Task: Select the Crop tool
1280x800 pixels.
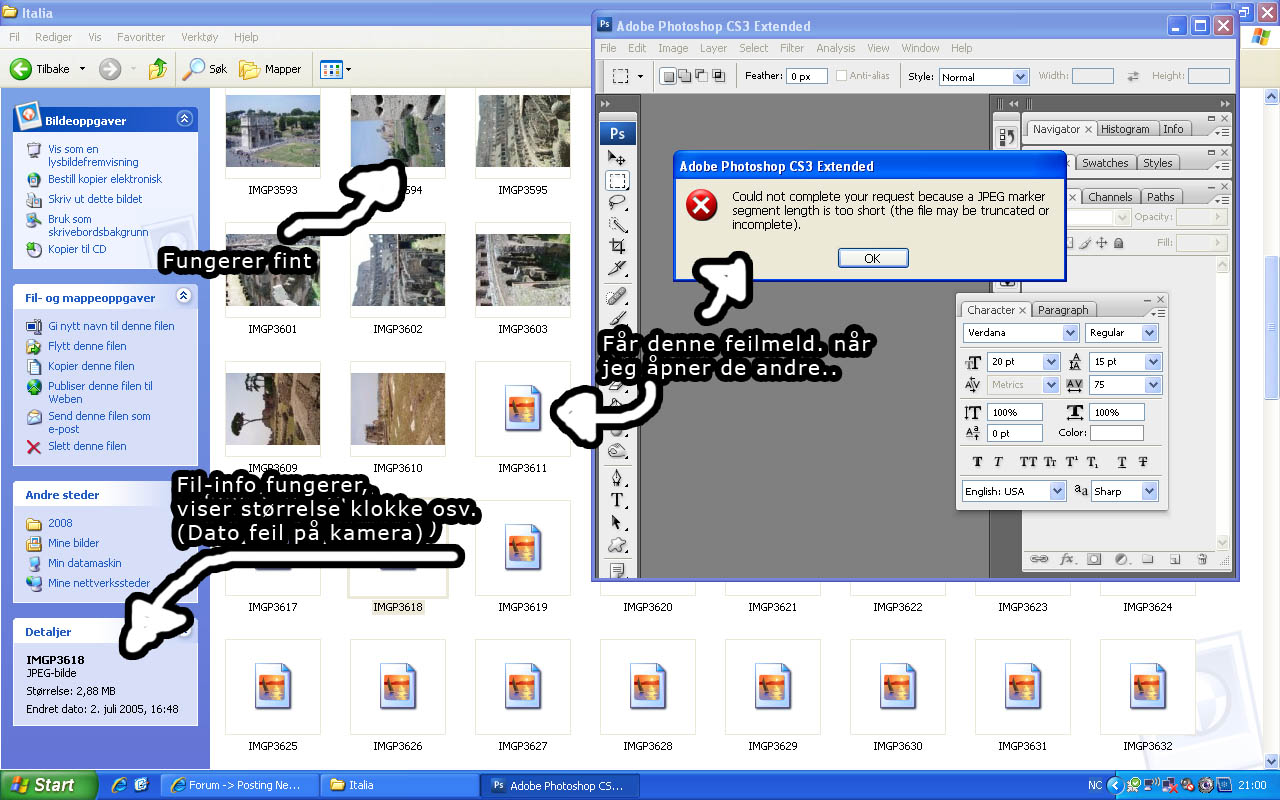Action: [617, 245]
